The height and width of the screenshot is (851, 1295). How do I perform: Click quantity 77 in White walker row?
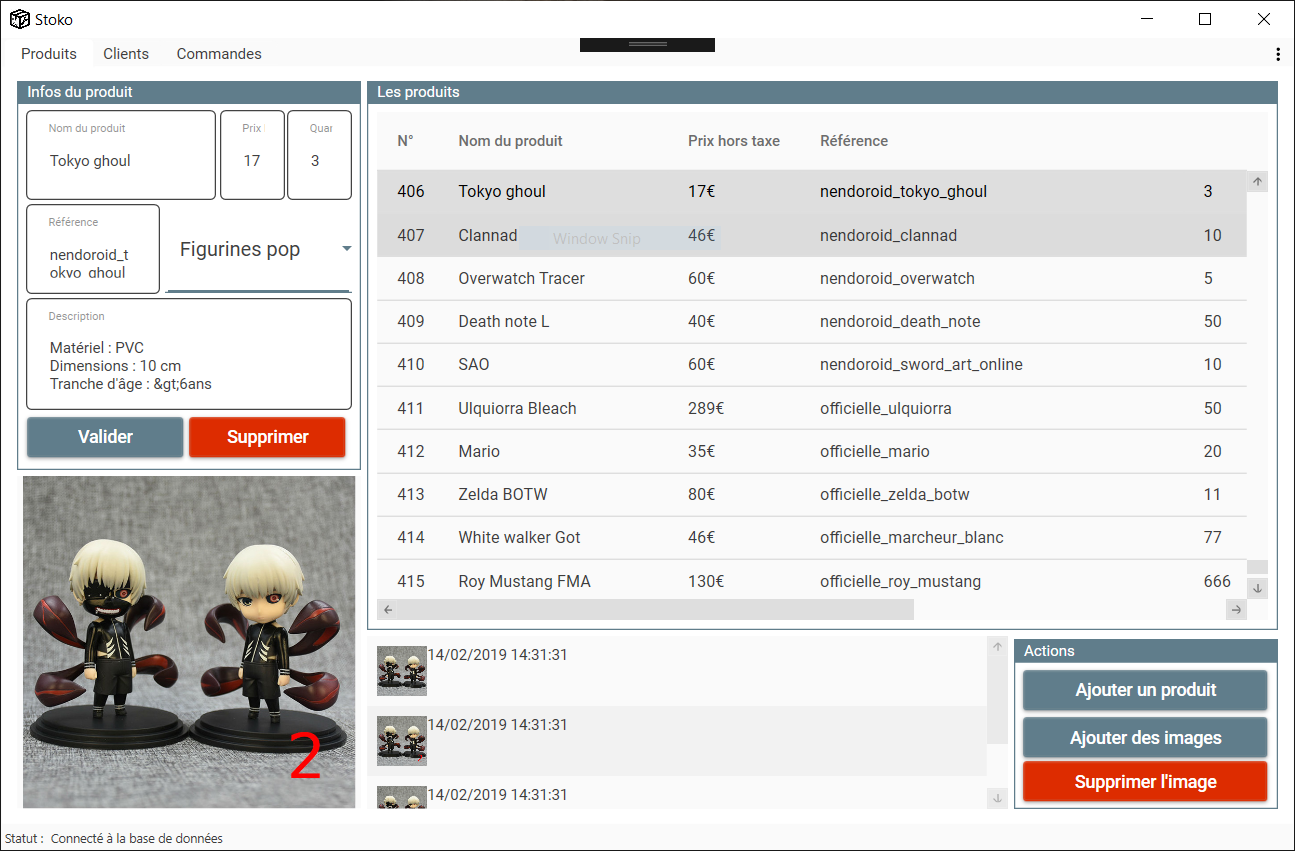pyautogui.click(x=1213, y=537)
